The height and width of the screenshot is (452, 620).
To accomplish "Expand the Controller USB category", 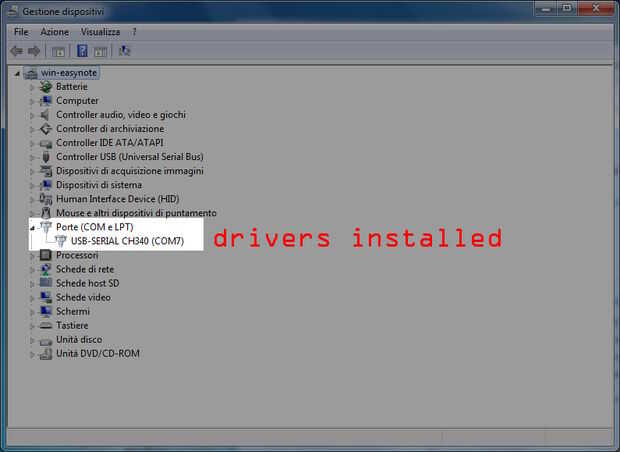I will (x=32, y=157).
